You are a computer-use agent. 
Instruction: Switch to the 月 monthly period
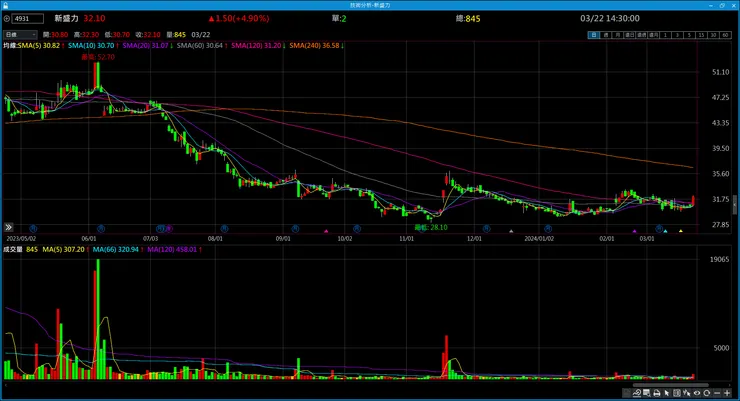click(617, 35)
